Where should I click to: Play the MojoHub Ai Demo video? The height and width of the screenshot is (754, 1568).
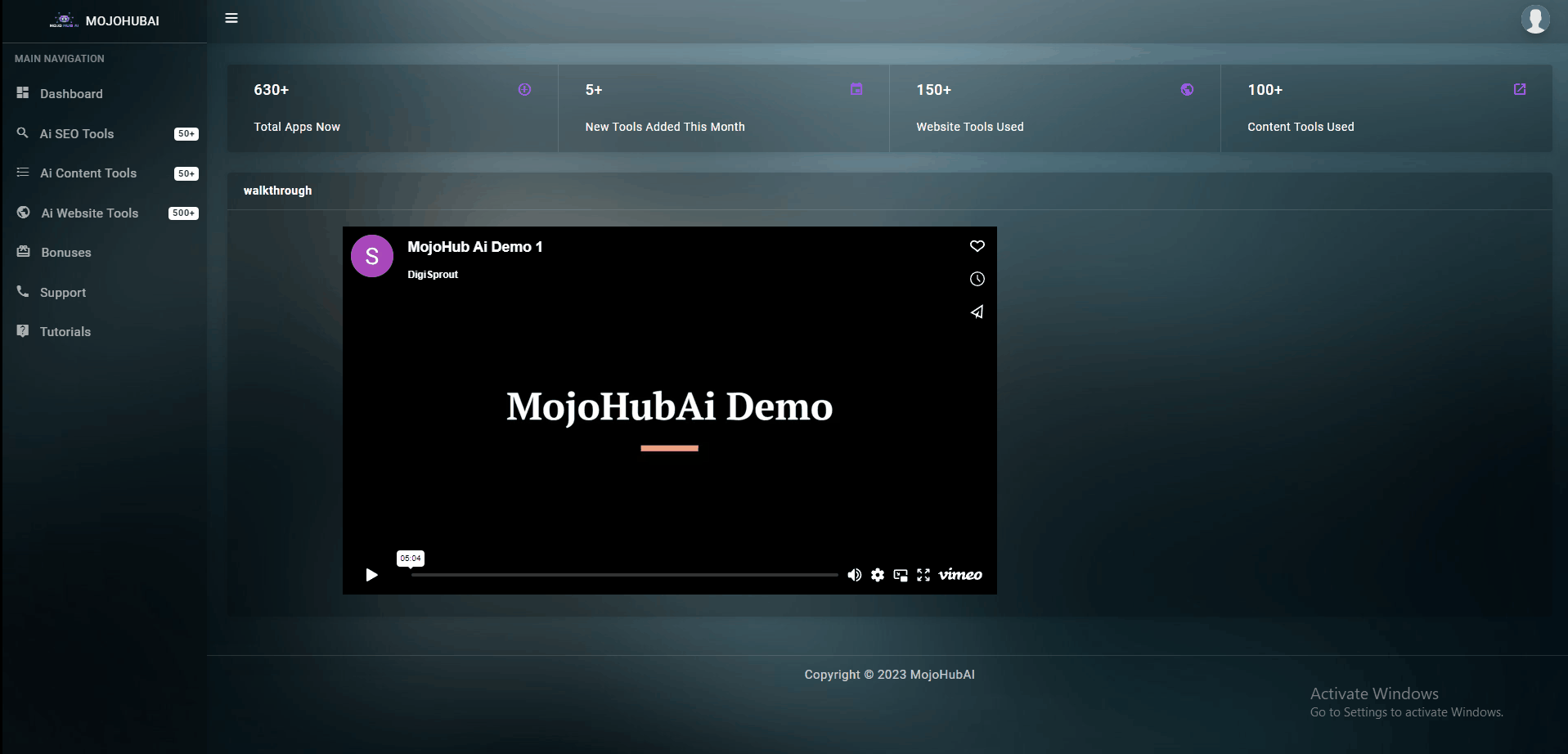tap(371, 575)
